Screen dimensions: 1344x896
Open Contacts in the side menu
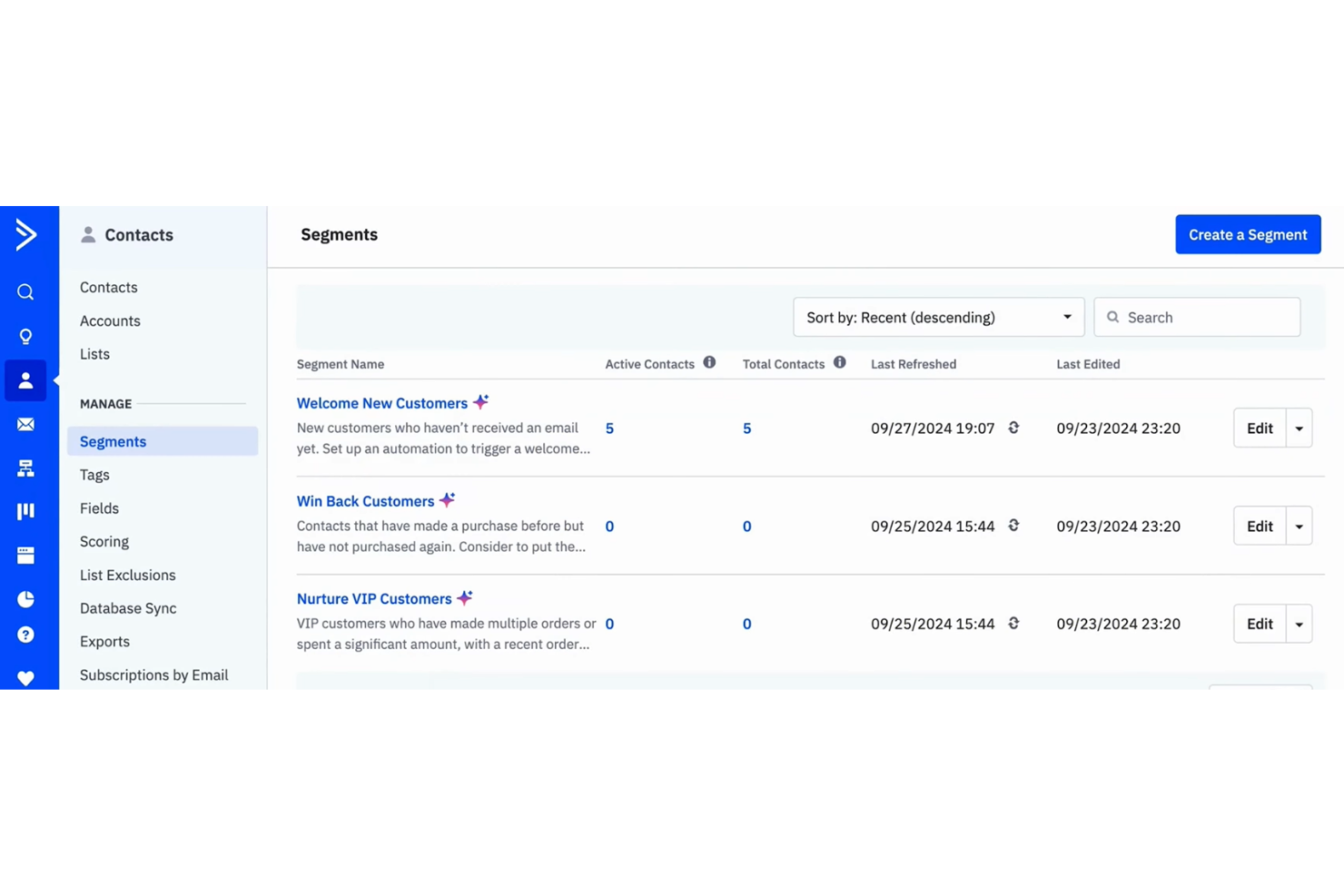pyautogui.click(x=109, y=287)
